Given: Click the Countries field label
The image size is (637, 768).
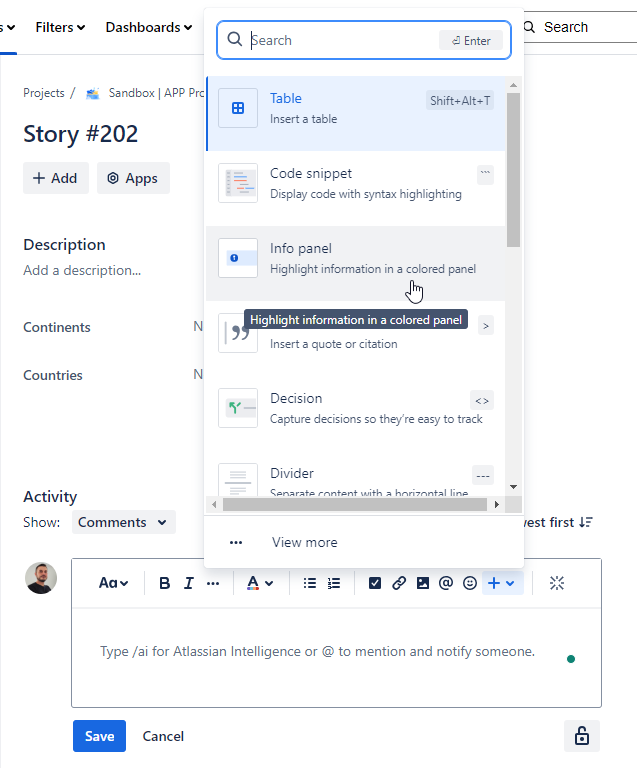Looking at the screenshot, I should click(53, 375).
